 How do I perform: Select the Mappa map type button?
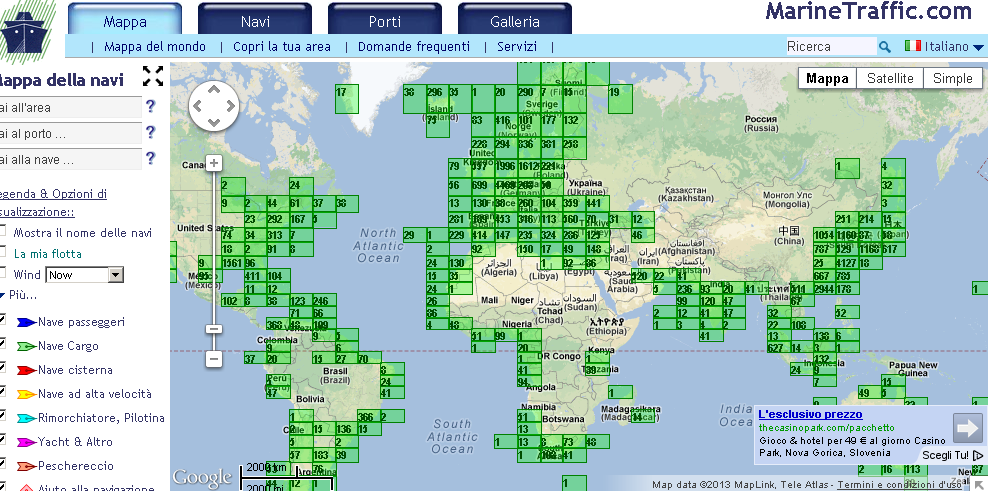827,79
